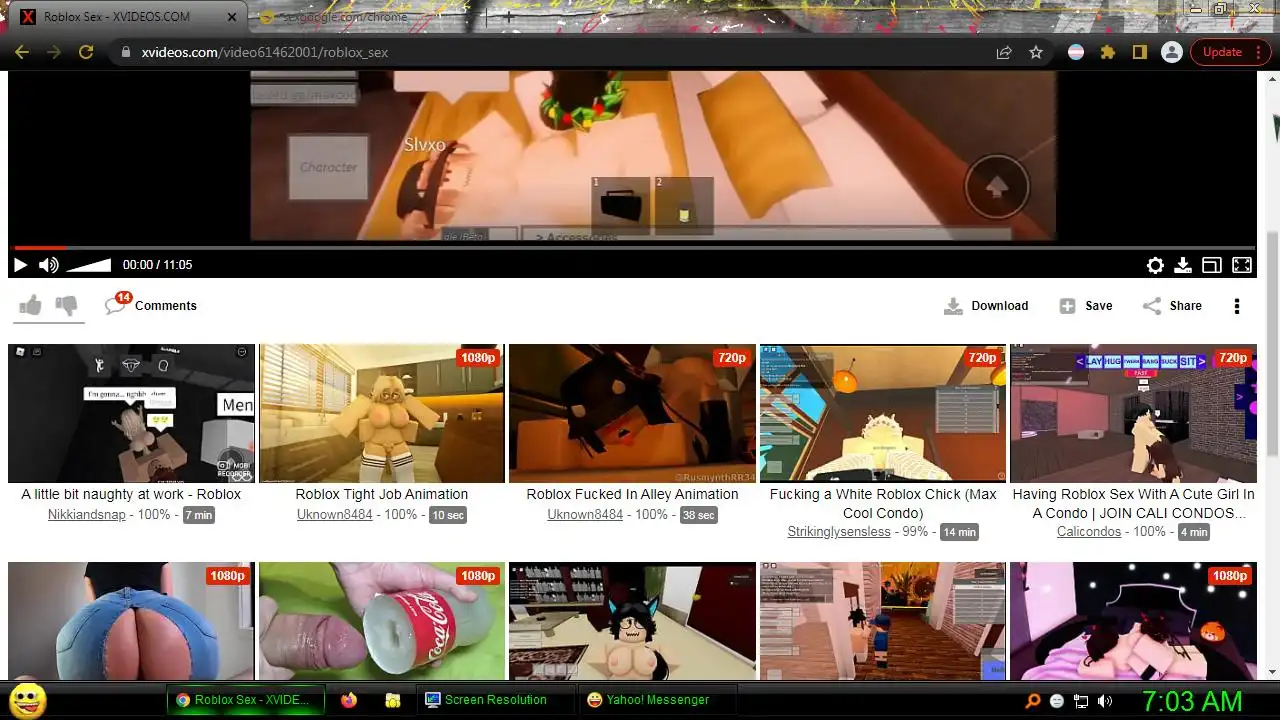Open the player settings gear
The width and height of the screenshot is (1280, 720).
(x=1155, y=265)
